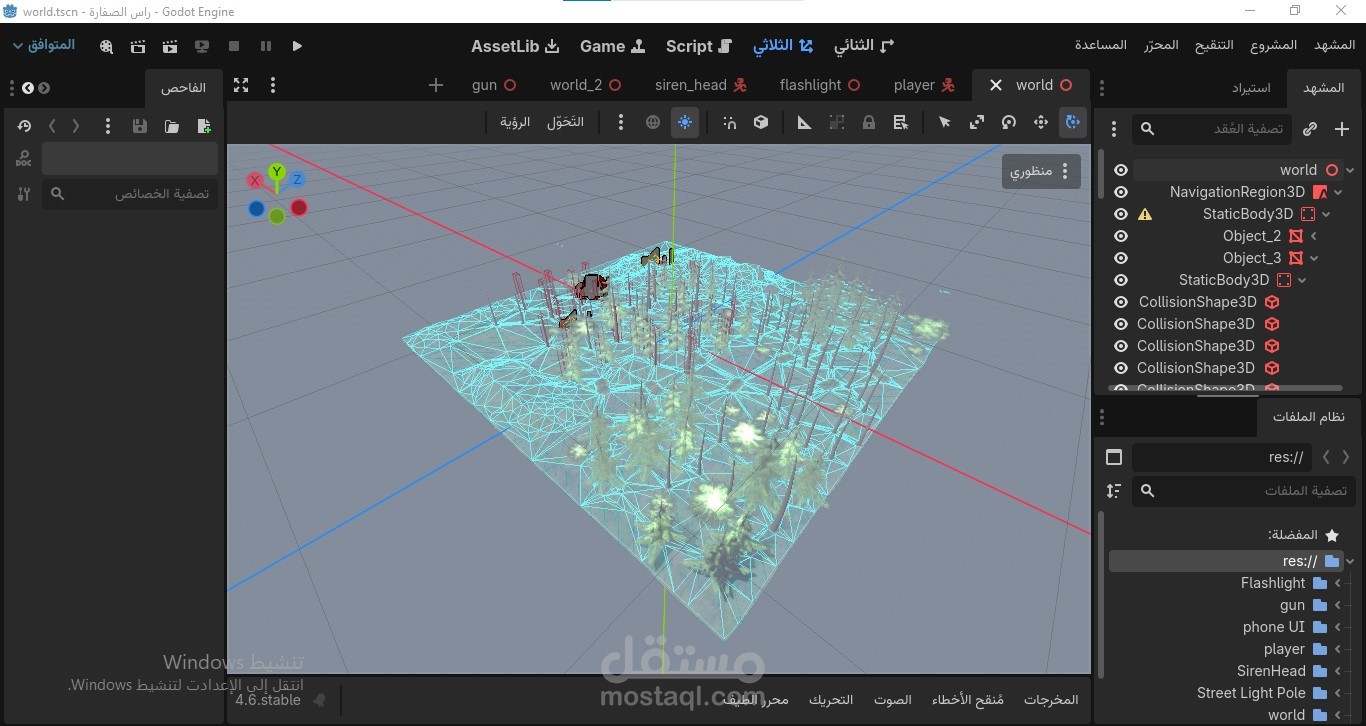Screen dimensions: 1366x726
Task: Open the منظوري perspective view menu
Action: click(x=1041, y=172)
